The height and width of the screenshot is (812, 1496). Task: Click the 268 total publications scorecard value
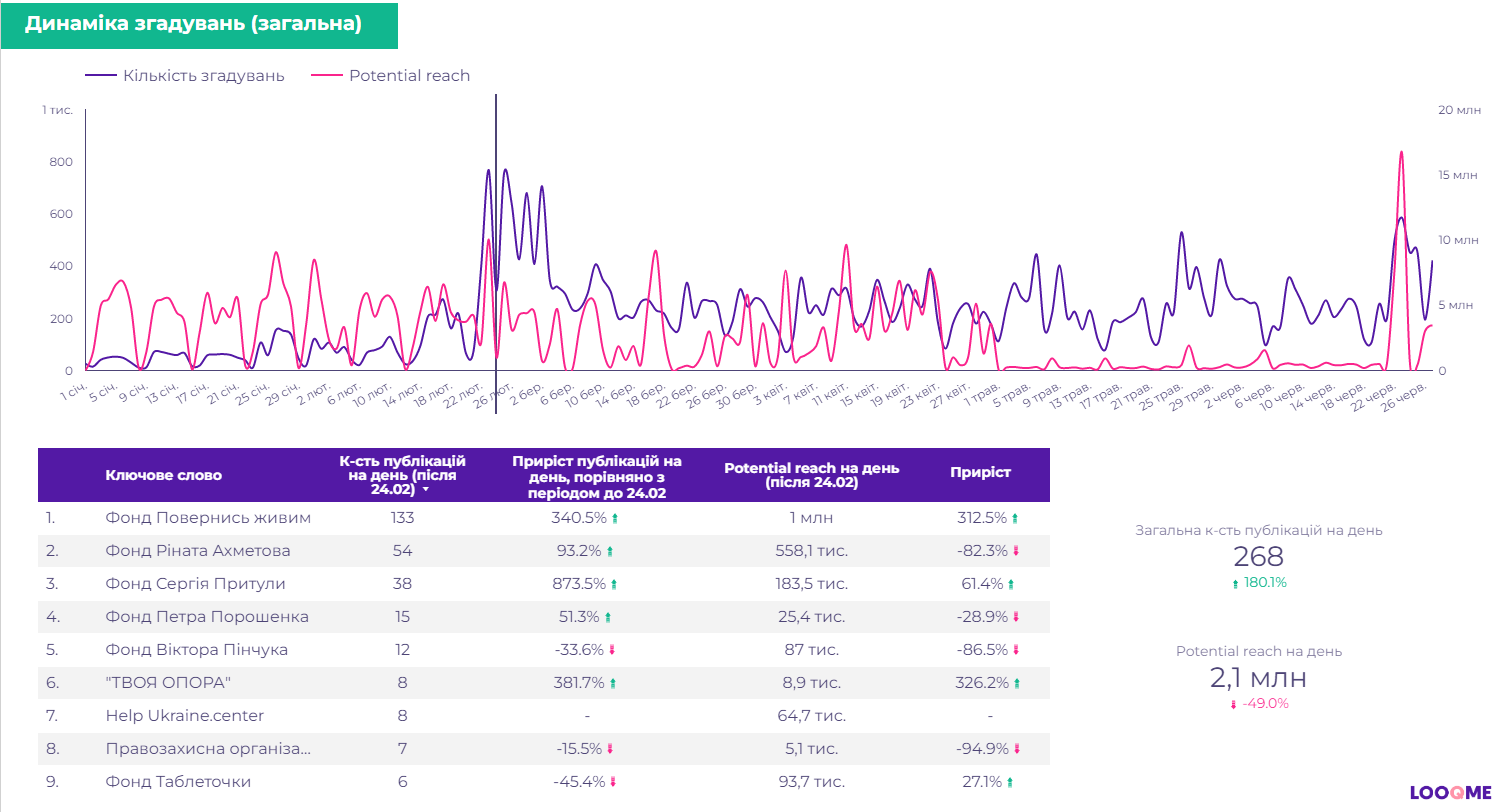[x=1258, y=557]
